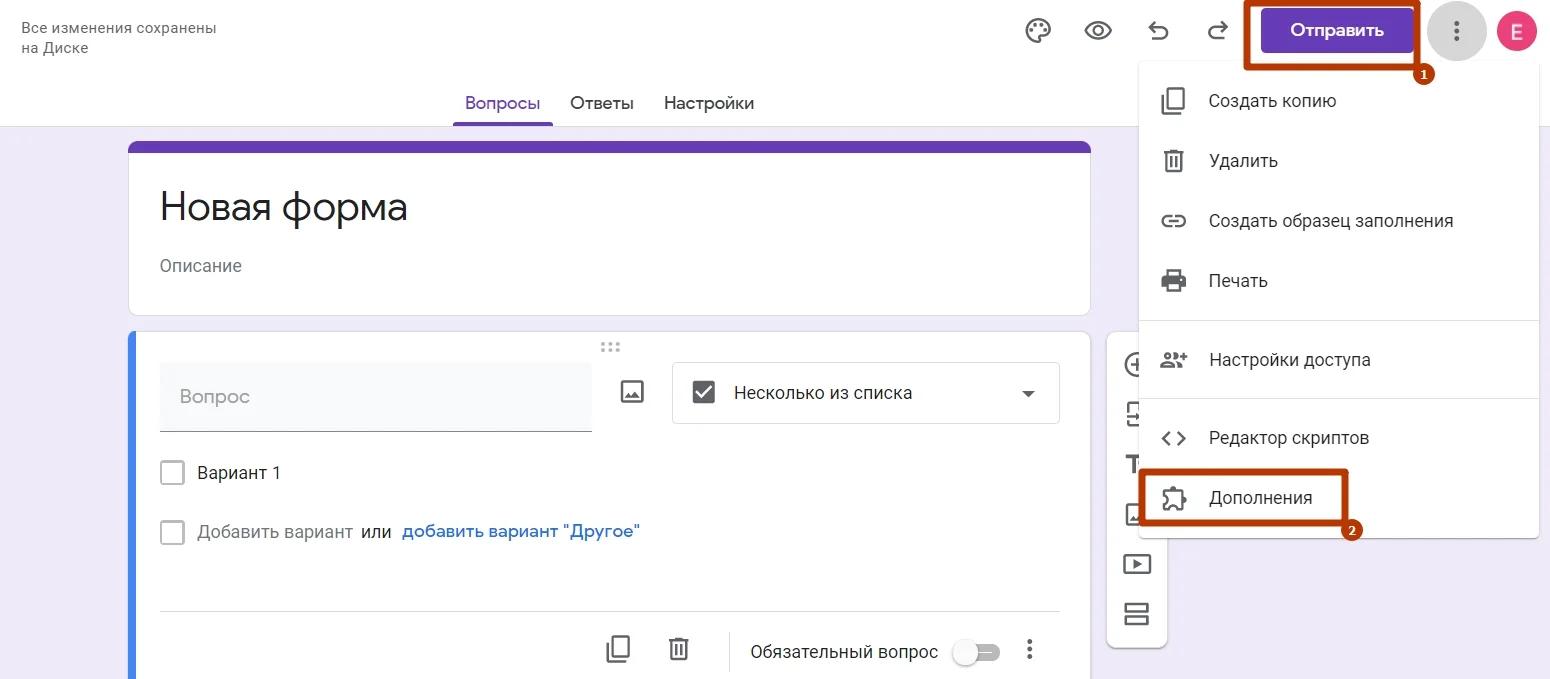Add a video from the side toolbar
The width and height of the screenshot is (1550, 679).
pyautogui.click(x=1137, y=564)
